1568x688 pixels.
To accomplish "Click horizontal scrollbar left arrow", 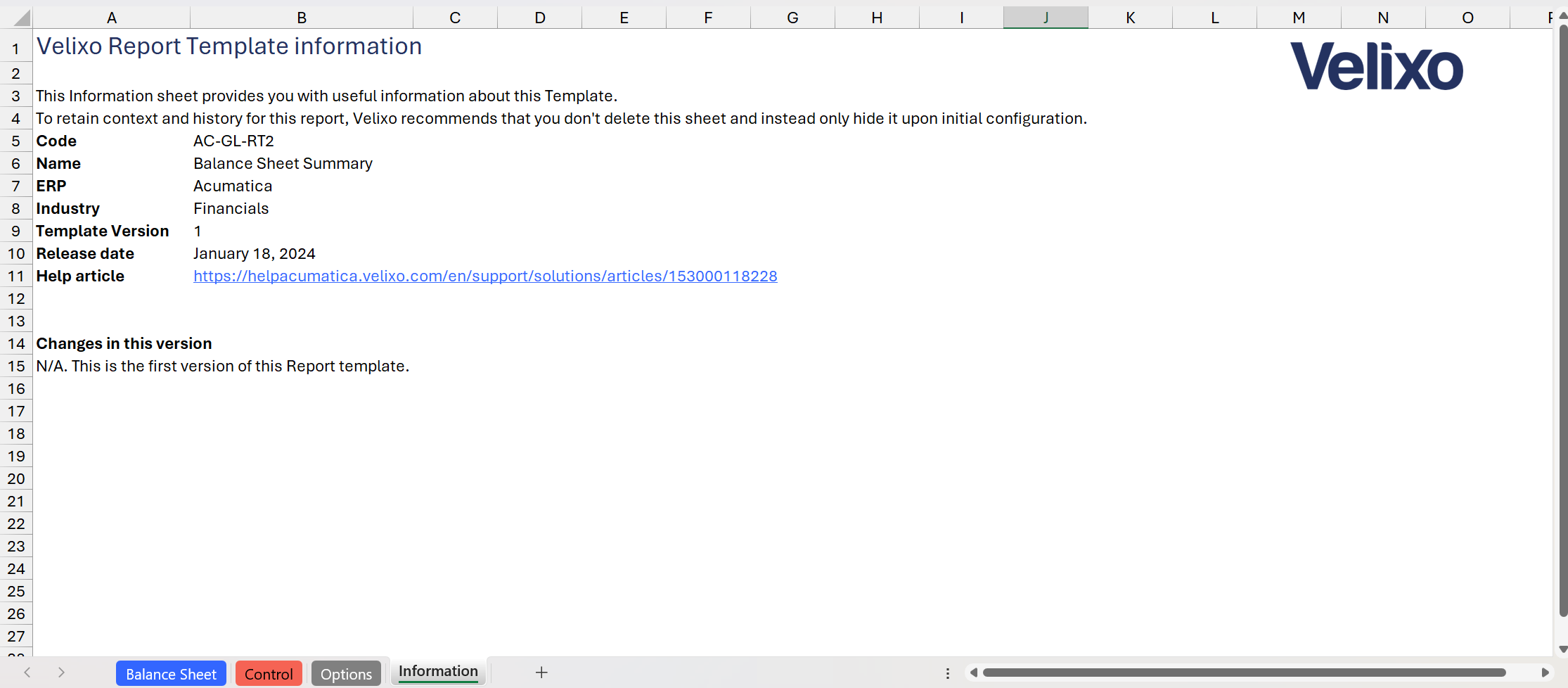I will pyautogui.click(x=974, y=673).
